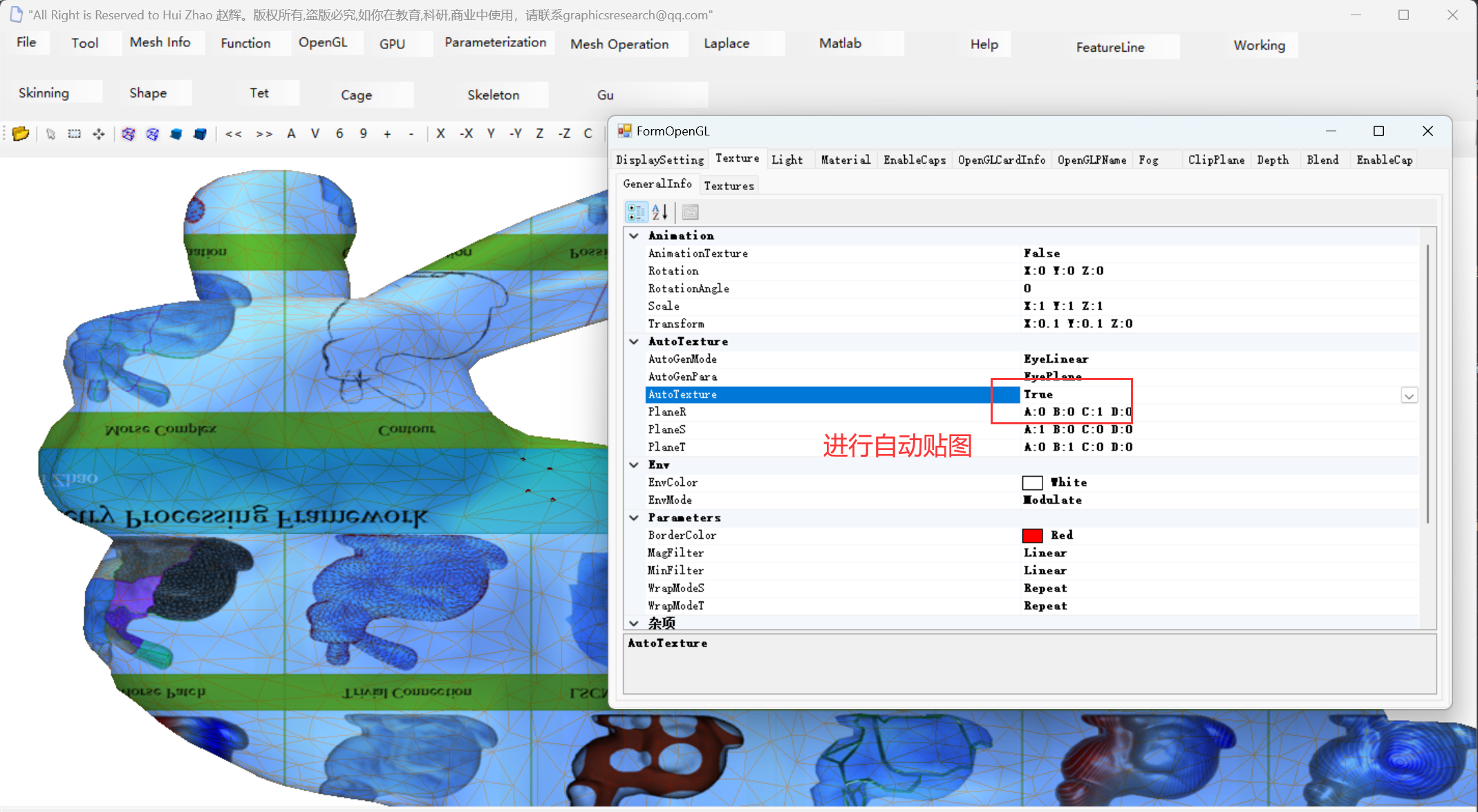
Task: Click the red BorderColor swatch
Action: click(1032, 536)
